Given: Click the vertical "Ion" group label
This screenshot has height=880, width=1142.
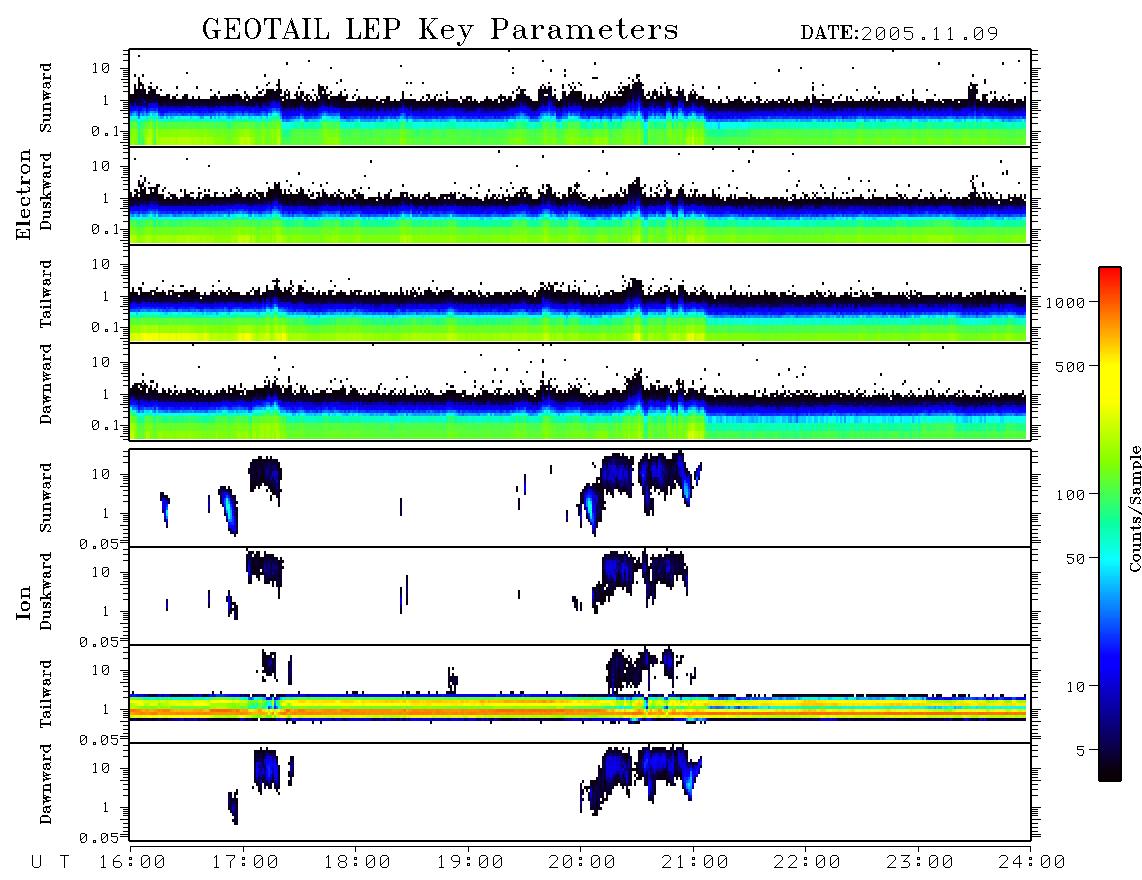Looking at the screenshot, I should click(x=23, y=602).
